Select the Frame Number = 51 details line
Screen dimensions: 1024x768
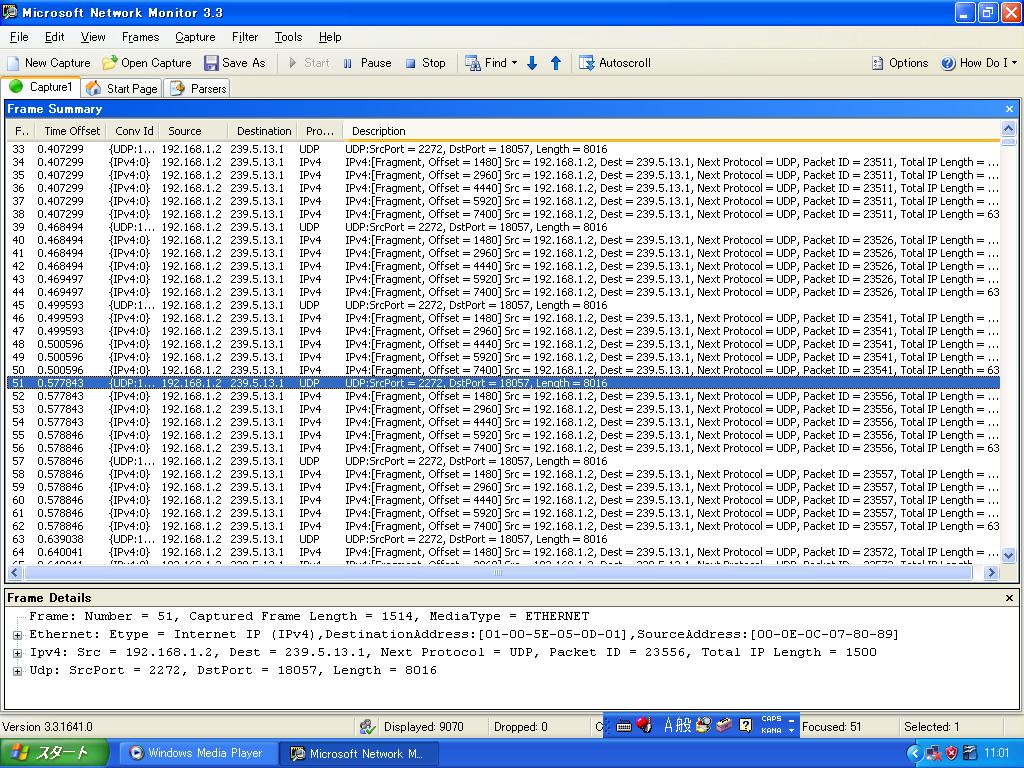(309, 616)
